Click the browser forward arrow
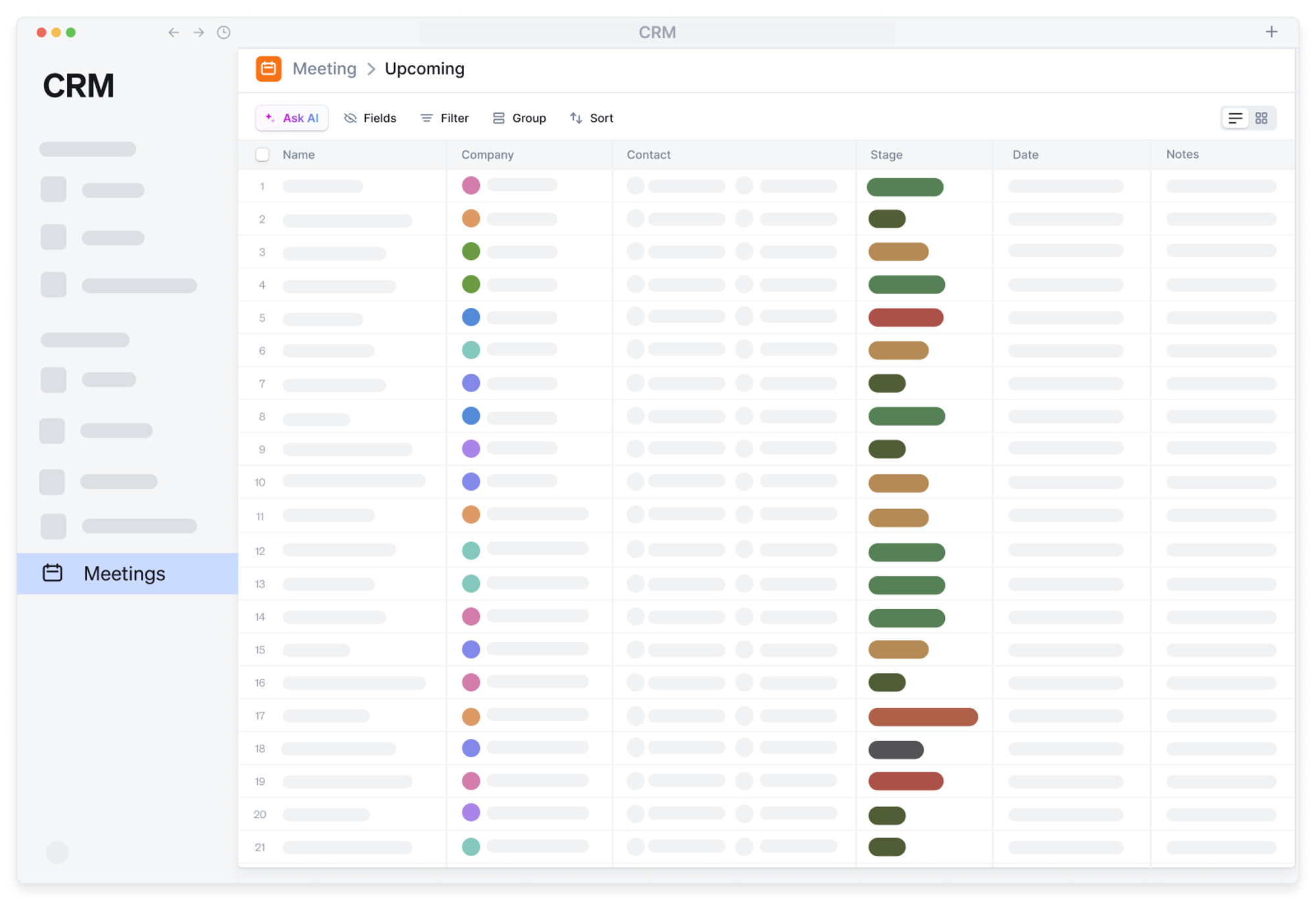The width and height of the screenshot is (1316, 900). 199,32
